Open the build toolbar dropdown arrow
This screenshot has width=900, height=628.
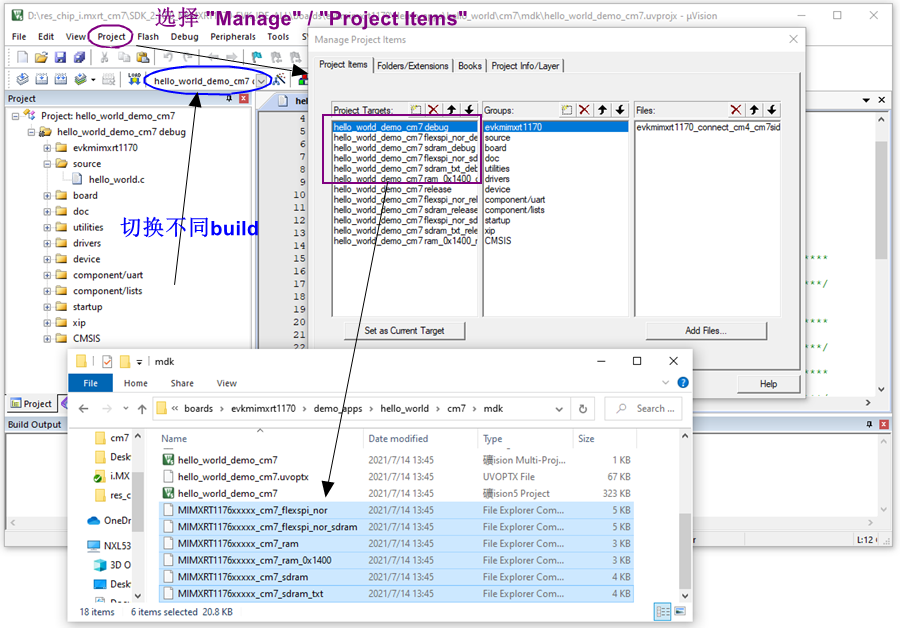93,80
